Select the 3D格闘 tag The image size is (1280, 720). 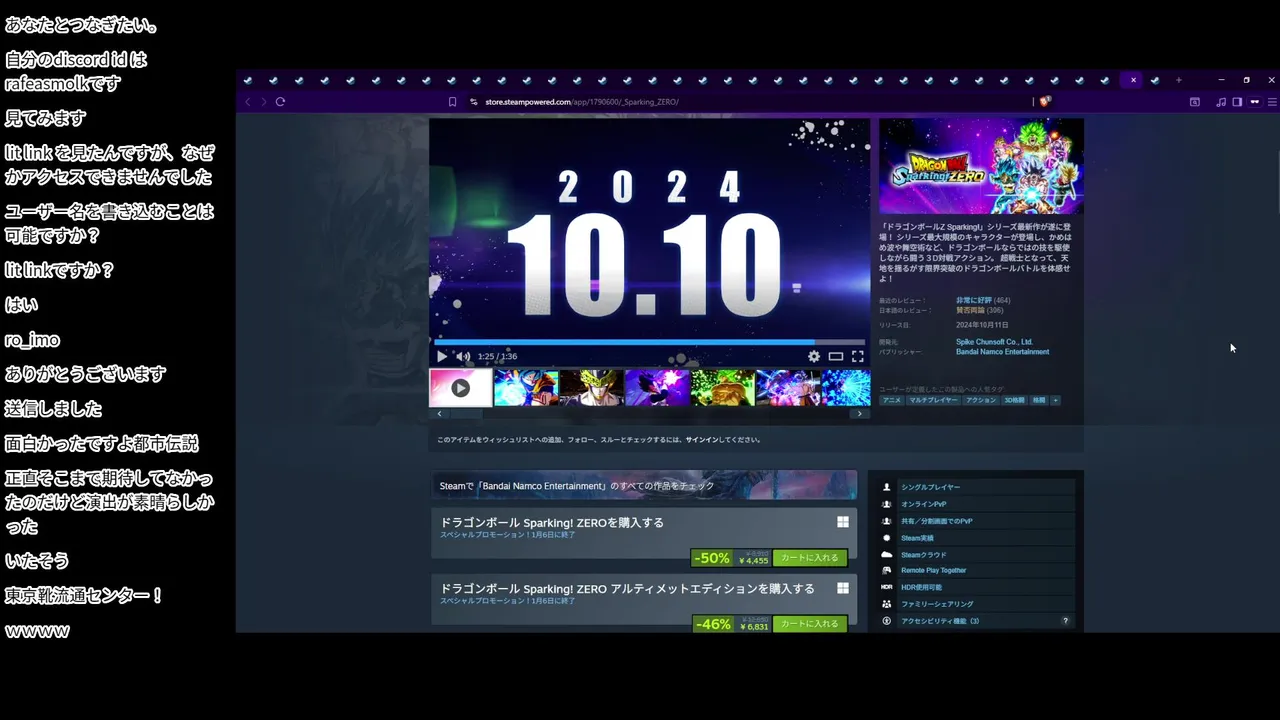pos(1014,400)
